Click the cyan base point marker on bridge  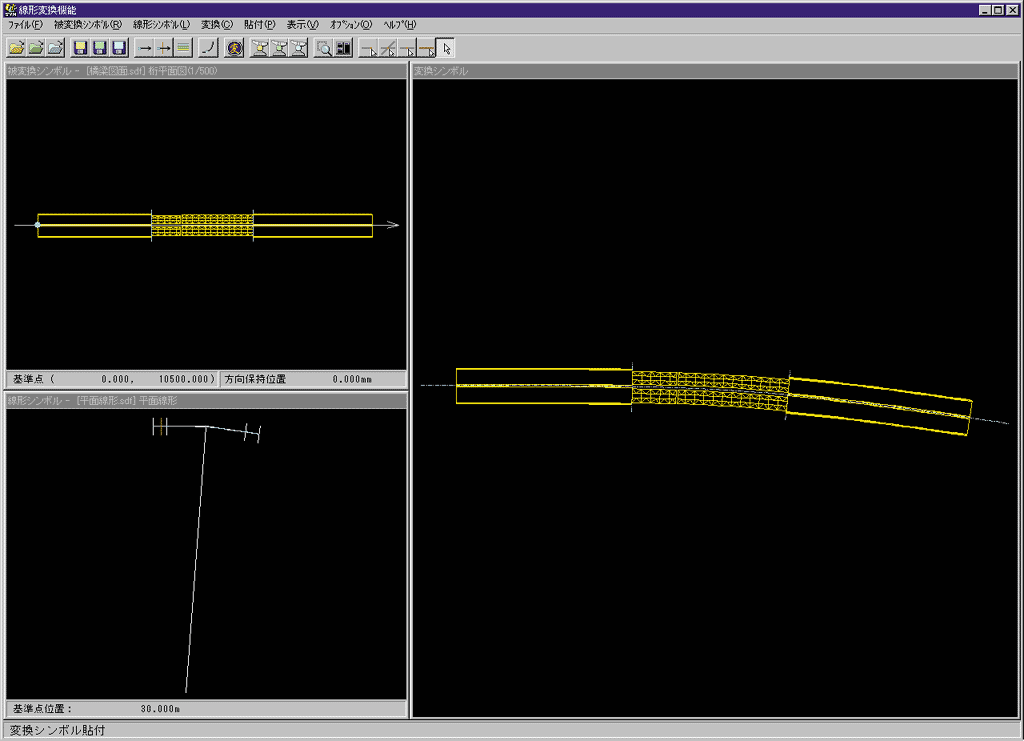(x=37, y=225)
